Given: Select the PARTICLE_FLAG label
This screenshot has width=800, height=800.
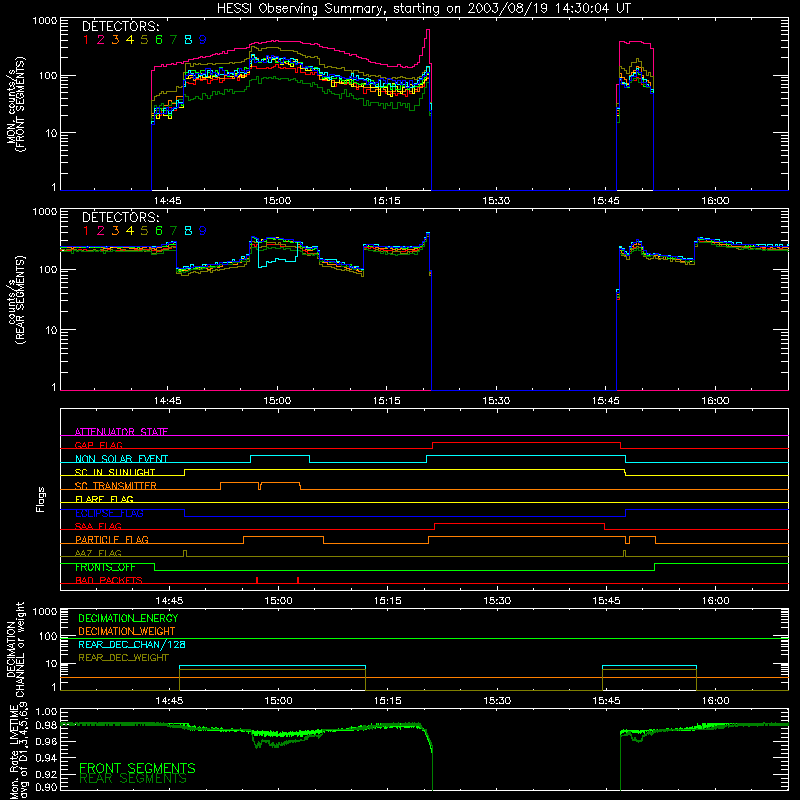Looking at the screenshot, I should (x=112, y=539).
